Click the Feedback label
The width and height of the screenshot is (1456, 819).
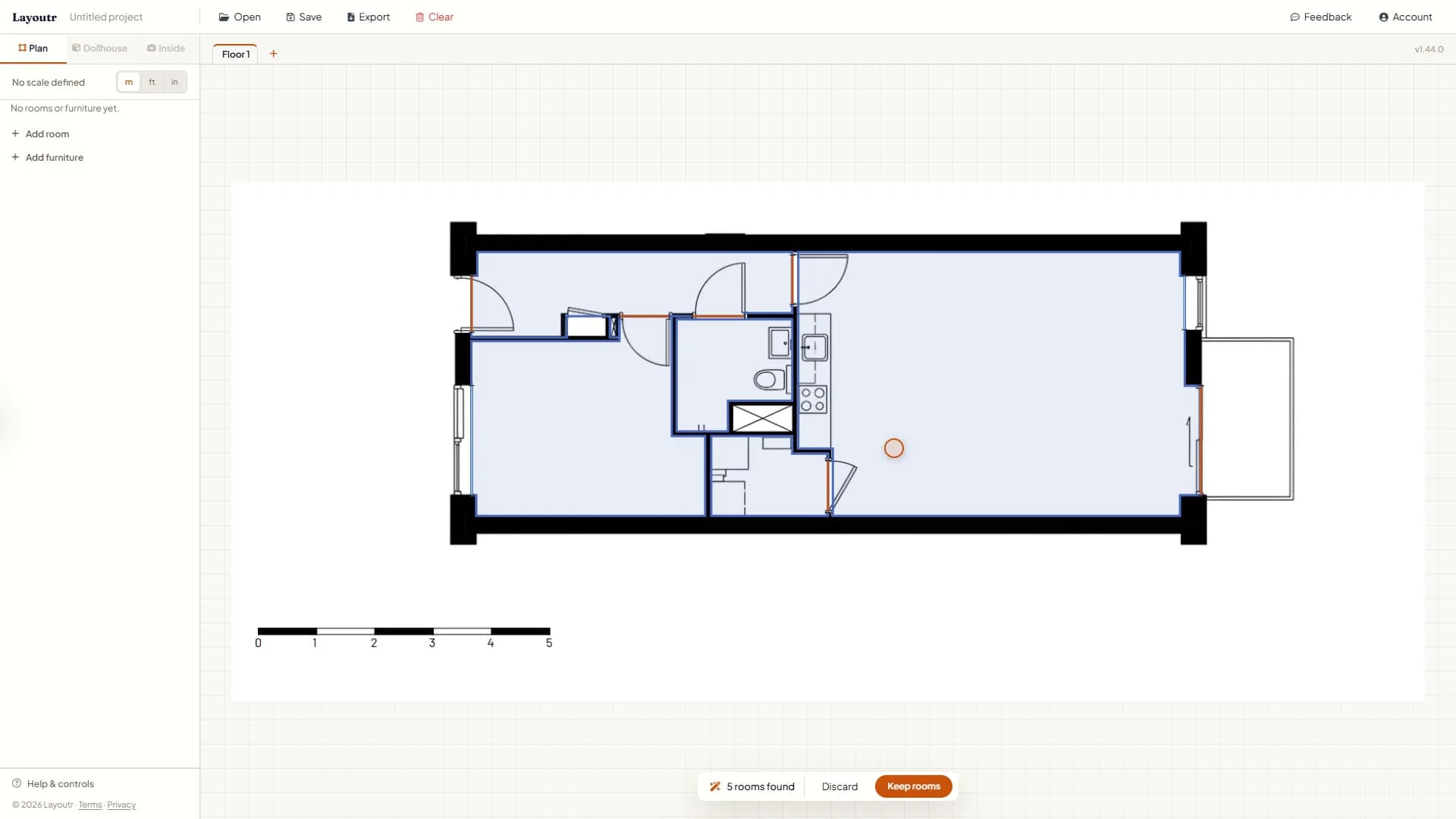1328,17
